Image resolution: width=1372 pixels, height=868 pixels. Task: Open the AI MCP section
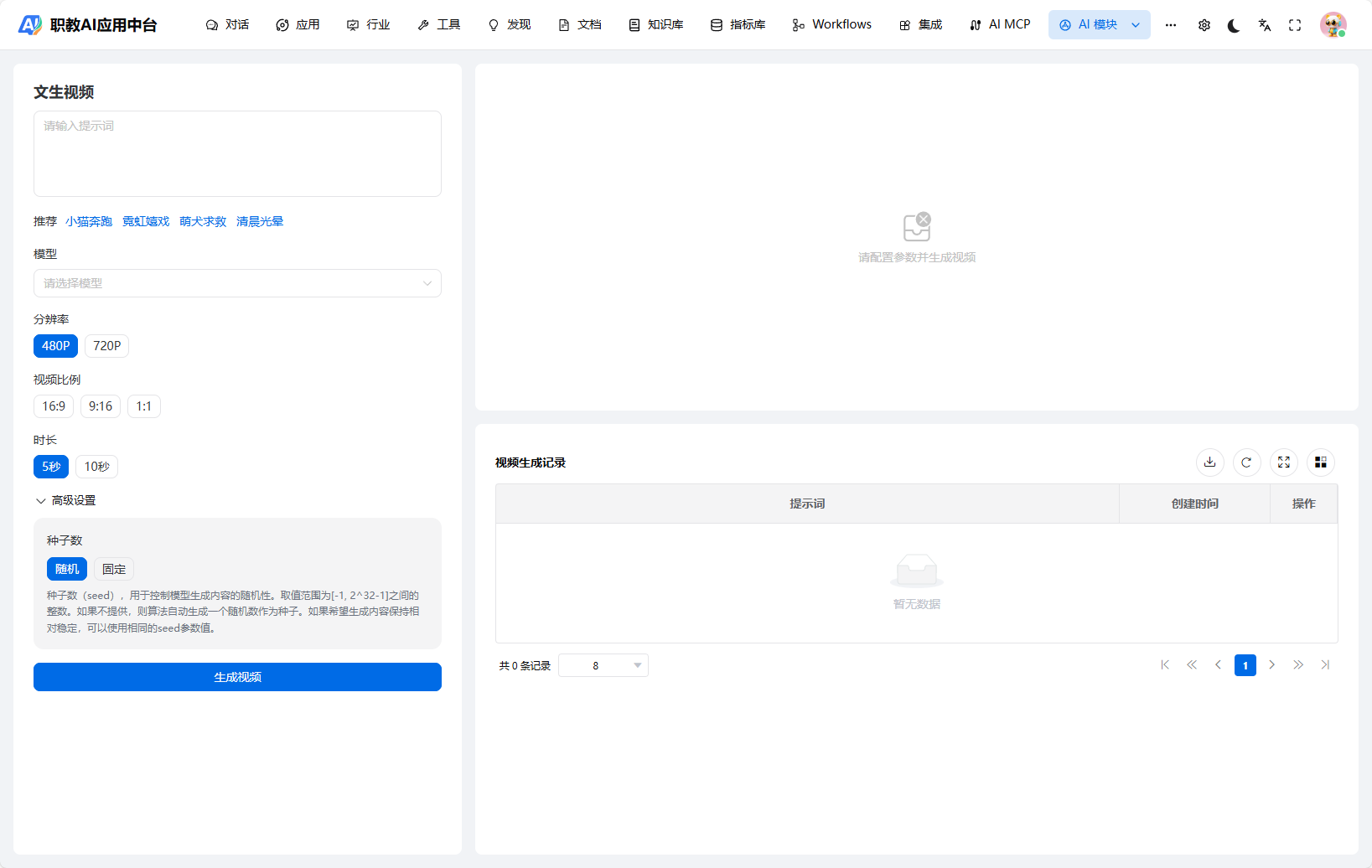(x=1000, y=24)
